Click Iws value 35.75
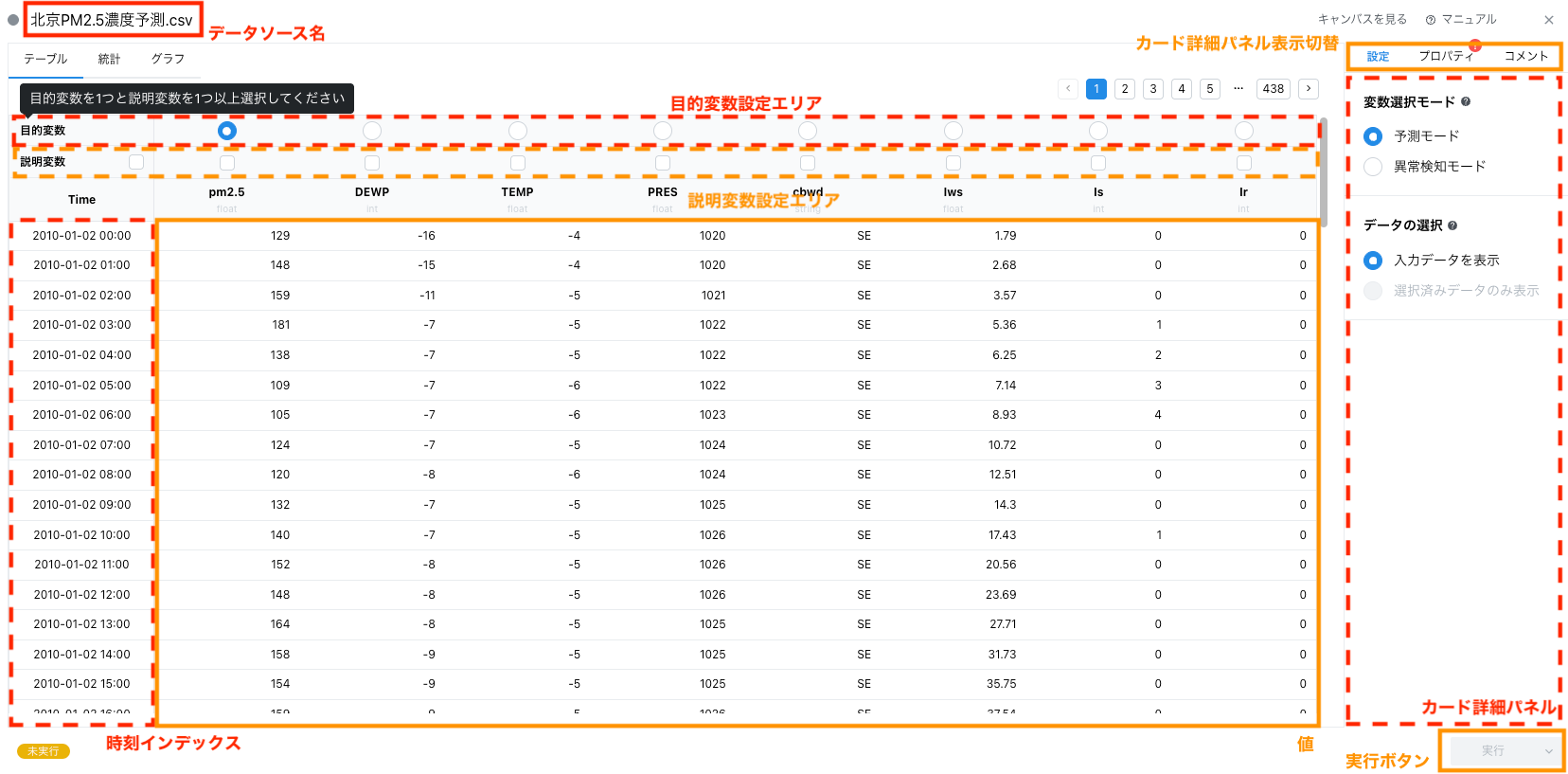The width and height of the screenshot is (1568, 774). pyautogui.click(x=1002, y=684)
